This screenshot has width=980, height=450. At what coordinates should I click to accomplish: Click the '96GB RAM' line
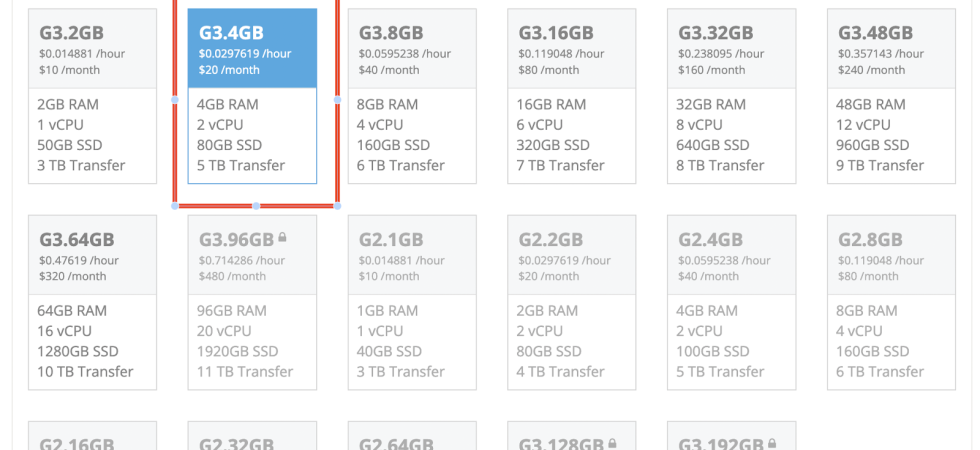(232, 311)
